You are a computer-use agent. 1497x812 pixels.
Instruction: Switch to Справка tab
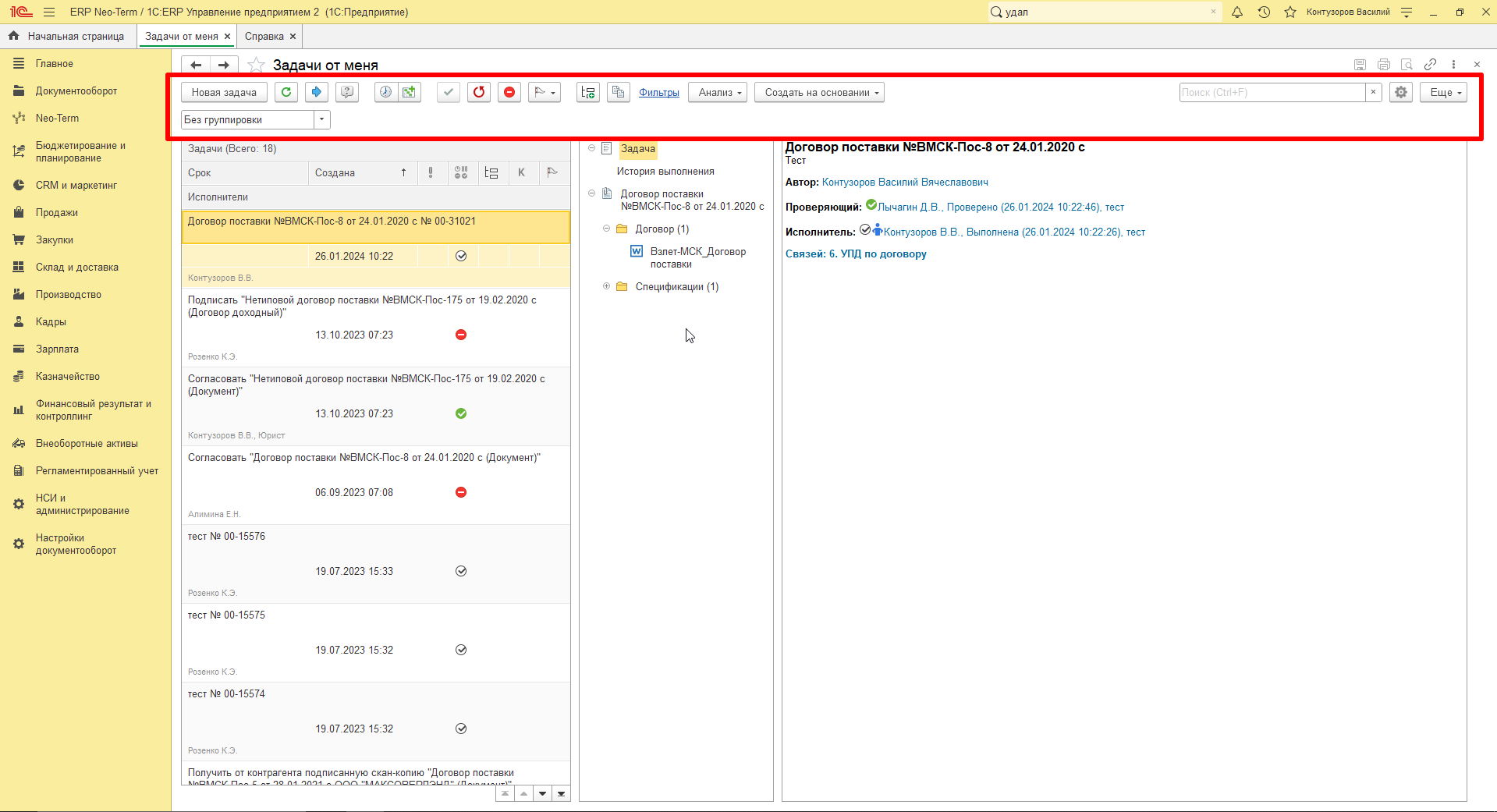(264, 36)
